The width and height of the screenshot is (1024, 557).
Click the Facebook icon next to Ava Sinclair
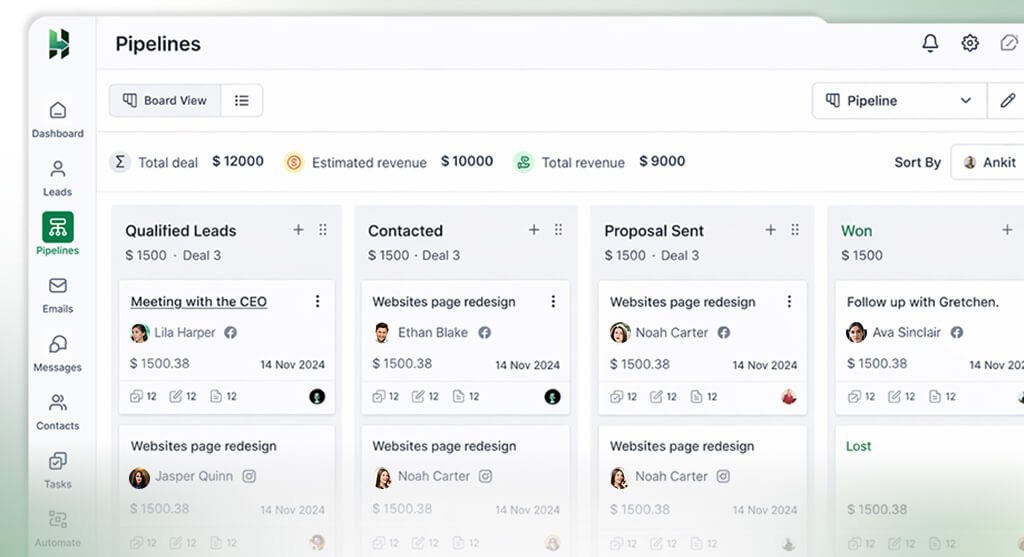[x=957, y=332]
